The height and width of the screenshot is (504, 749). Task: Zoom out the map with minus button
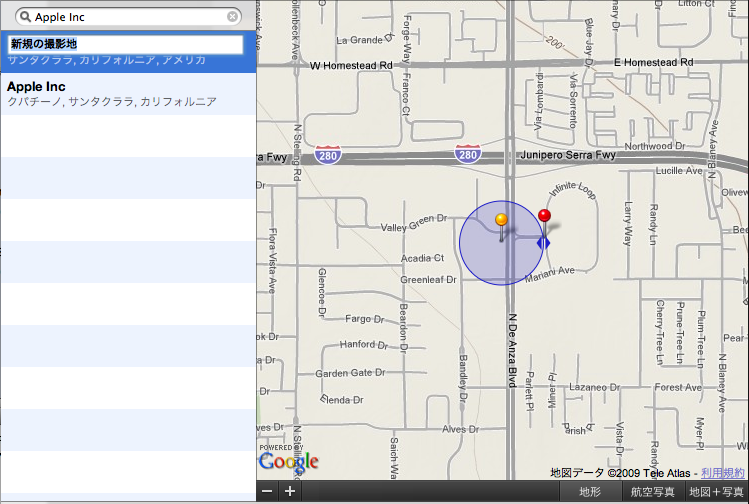(x=268, y=491)
